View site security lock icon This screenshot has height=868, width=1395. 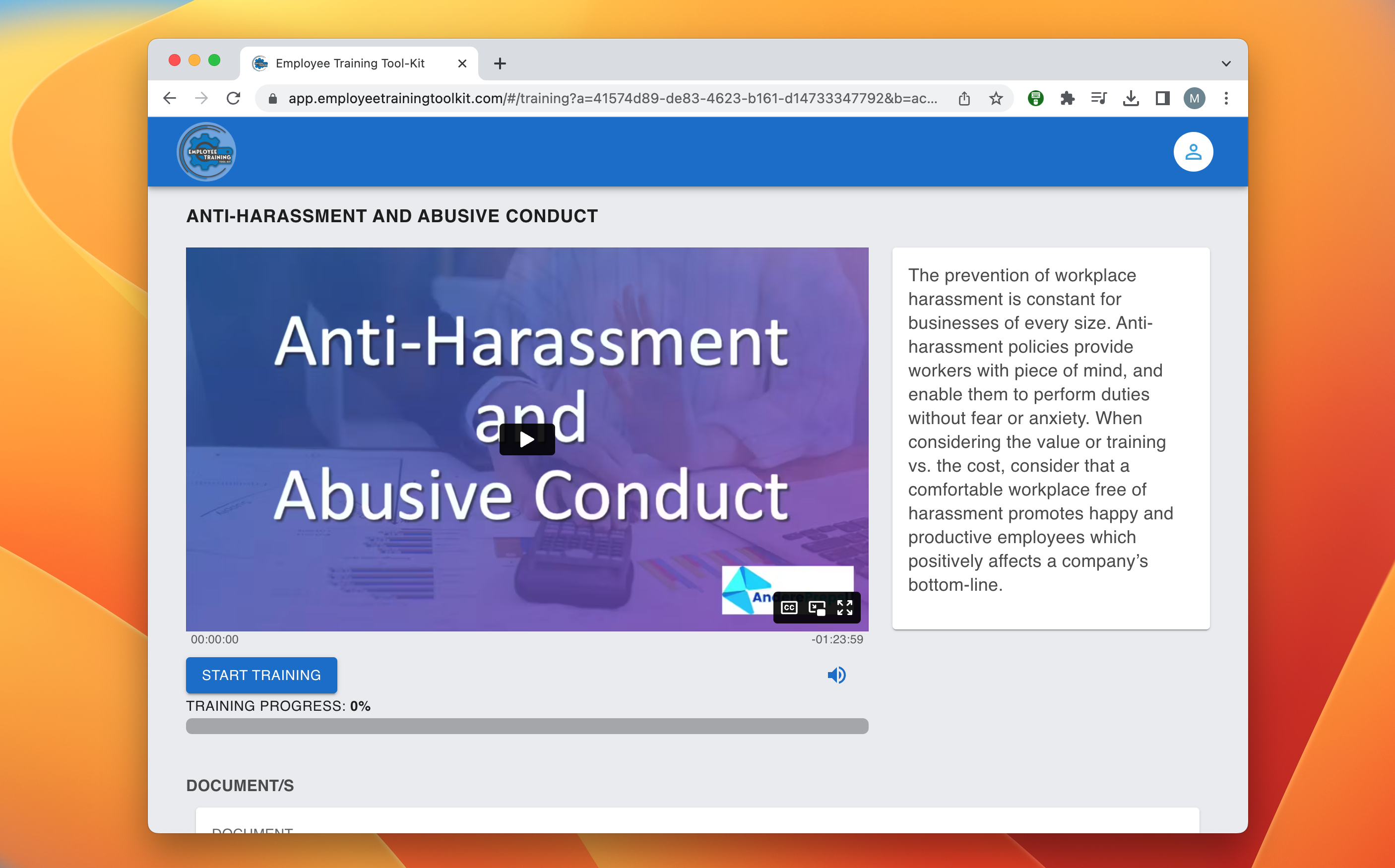click(x=273, y=98)
